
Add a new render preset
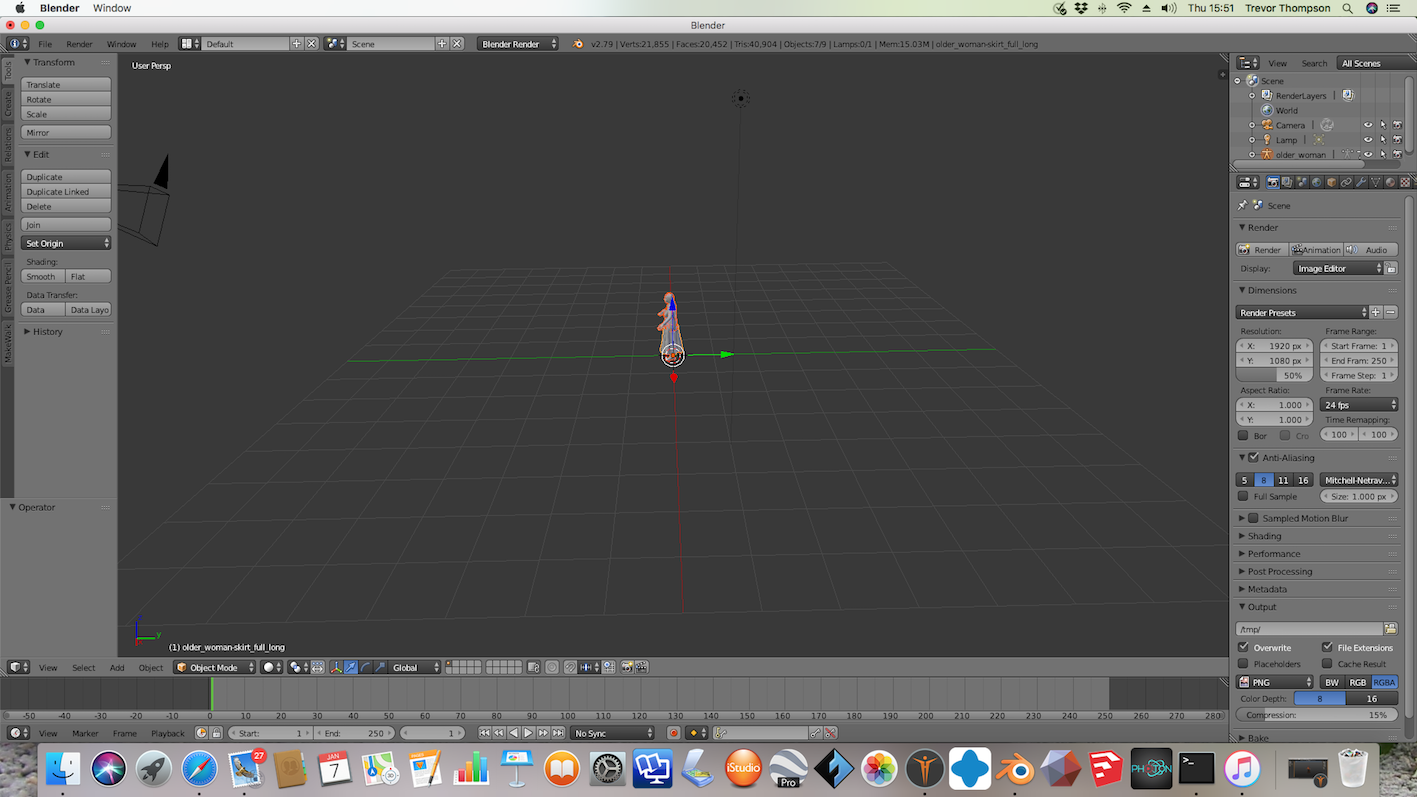click(x=1375, y=313)
